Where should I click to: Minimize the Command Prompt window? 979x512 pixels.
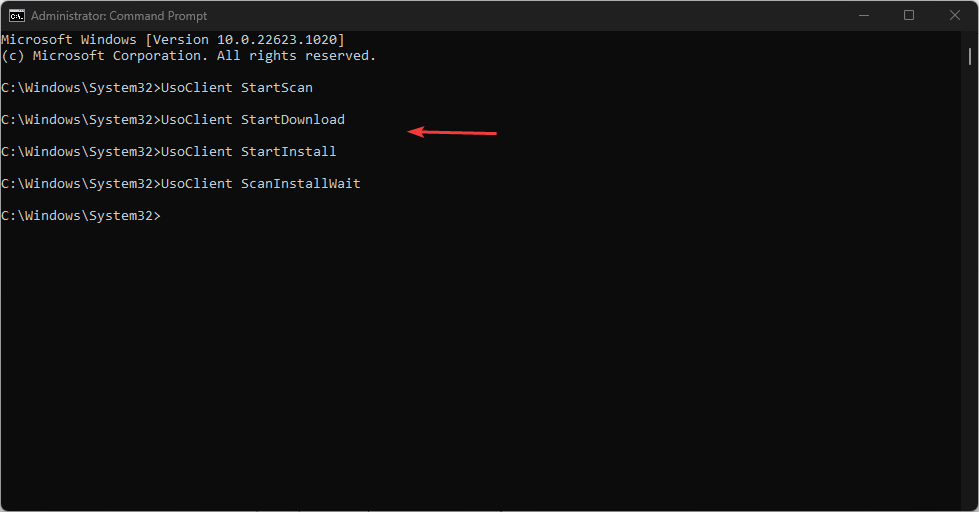(864, 16)
